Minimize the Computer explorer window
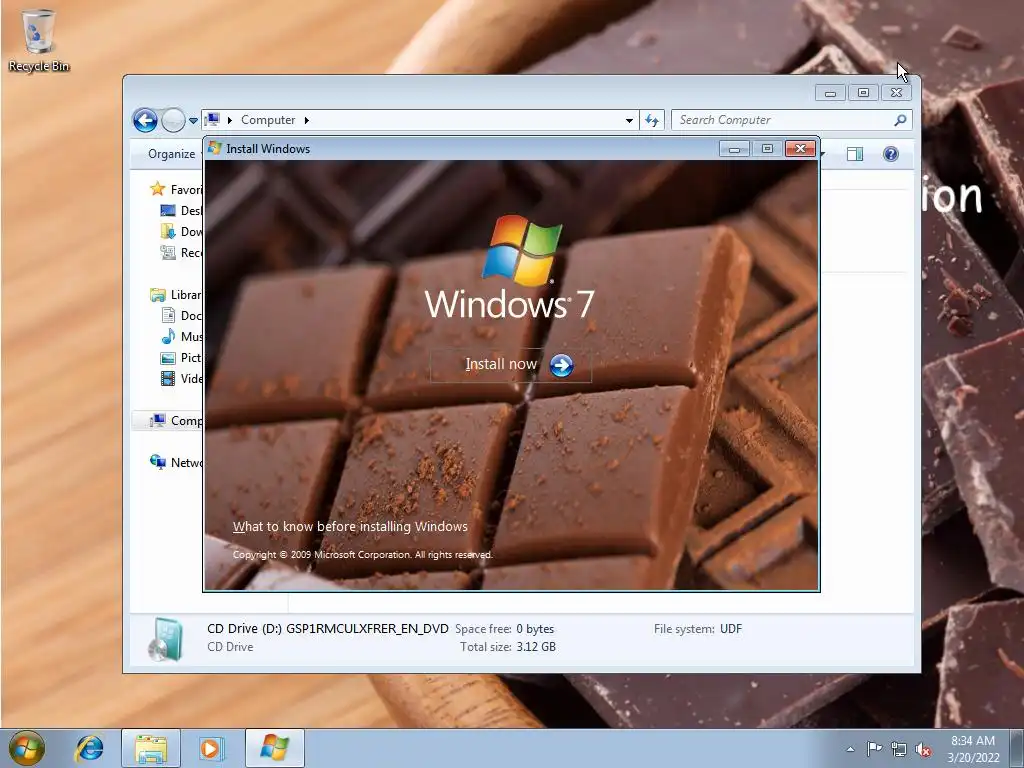This screenshot has height=768, width=1024. click(830, 93)
